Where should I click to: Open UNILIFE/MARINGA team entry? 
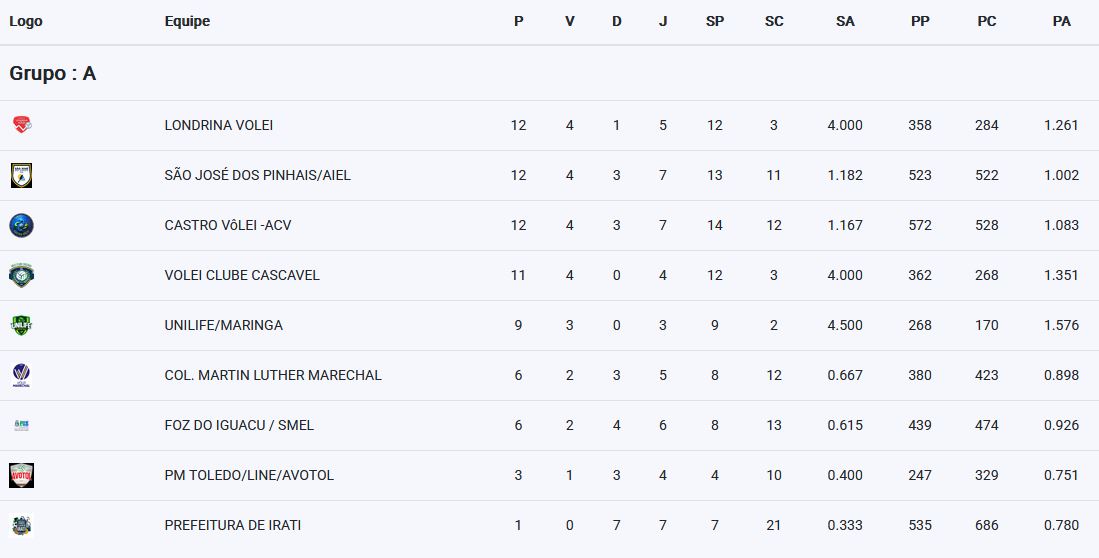224,325
